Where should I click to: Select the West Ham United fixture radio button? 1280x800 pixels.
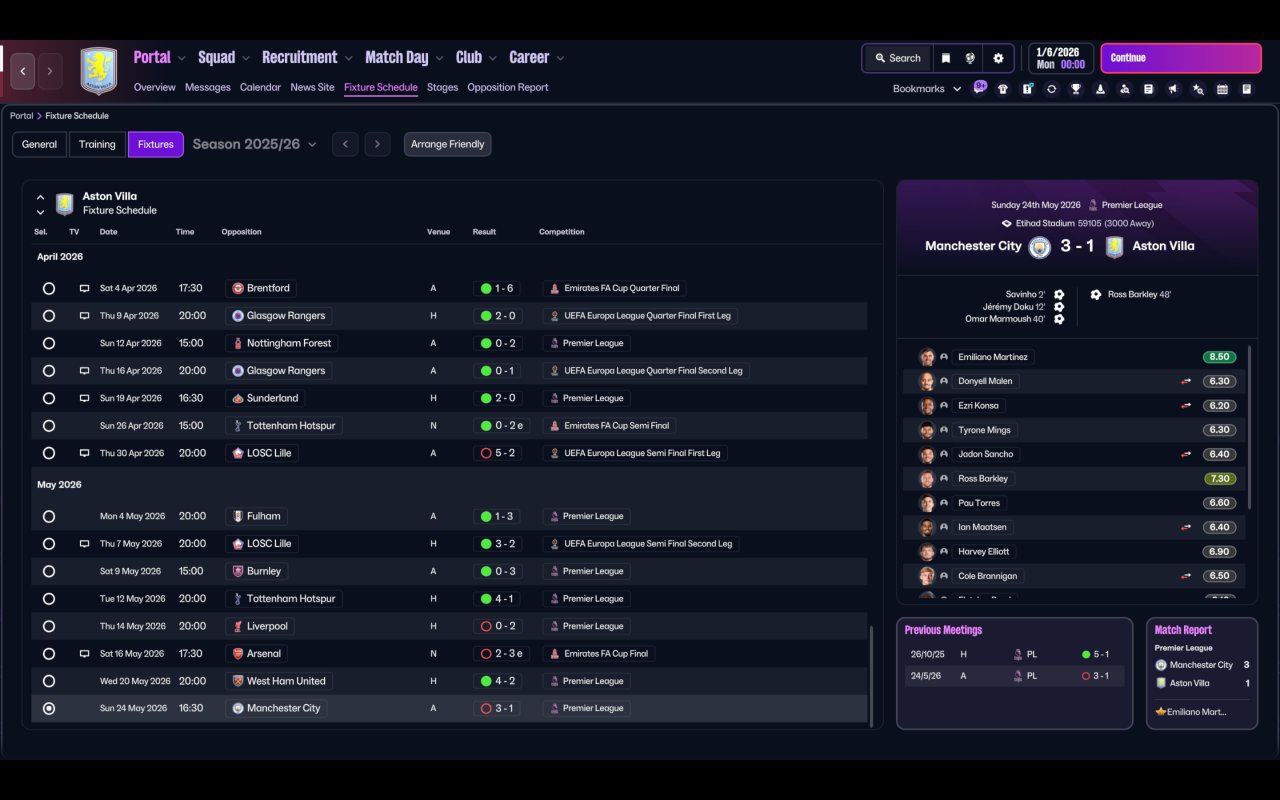click(x=49, y=681)
